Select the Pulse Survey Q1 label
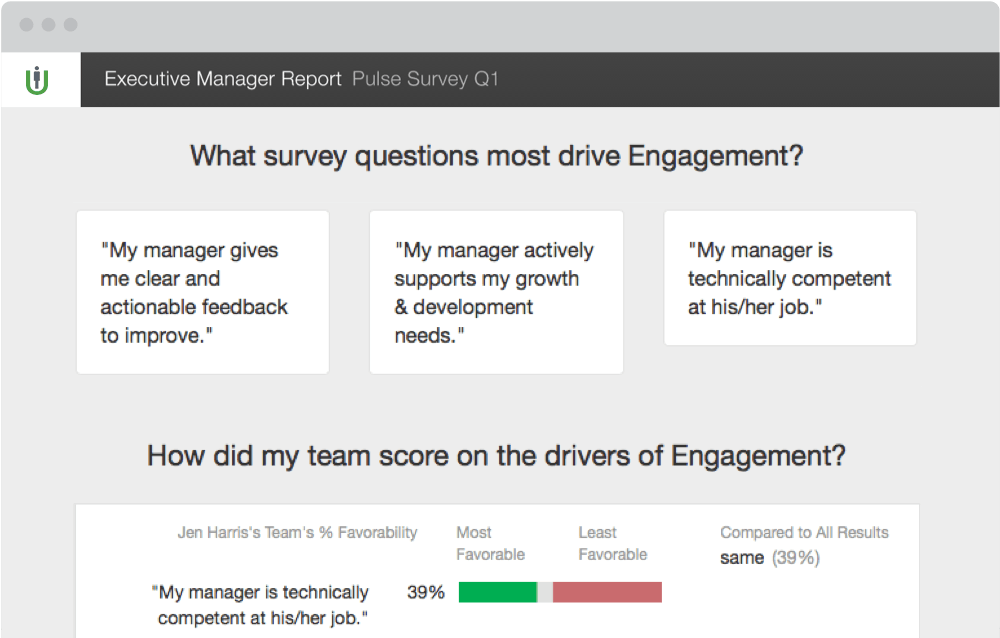1000x638 pixels. (x=425, y=79)
